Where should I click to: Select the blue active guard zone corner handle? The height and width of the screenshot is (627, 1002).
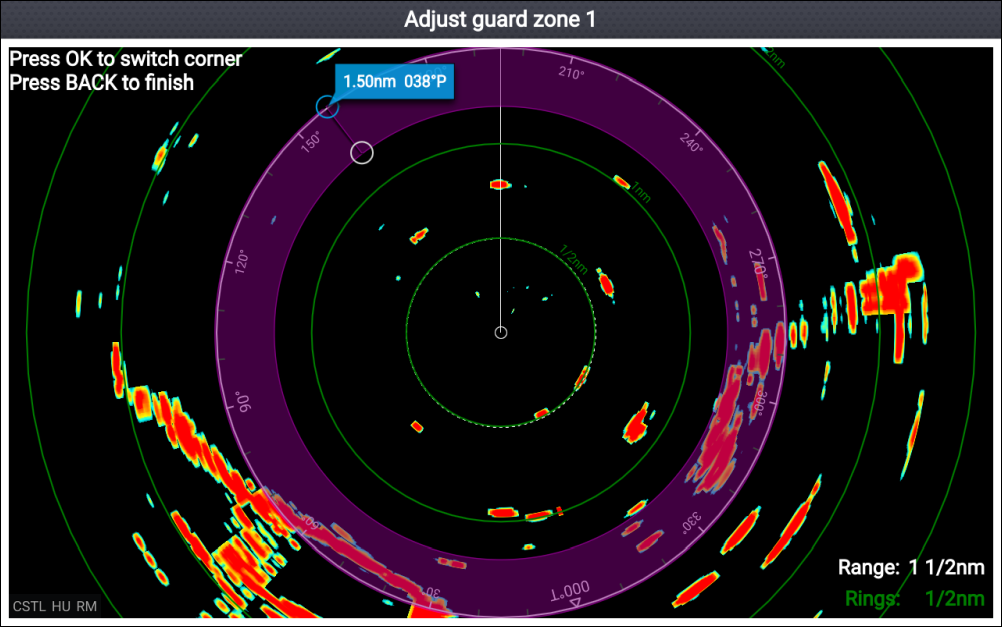(327, 107)
